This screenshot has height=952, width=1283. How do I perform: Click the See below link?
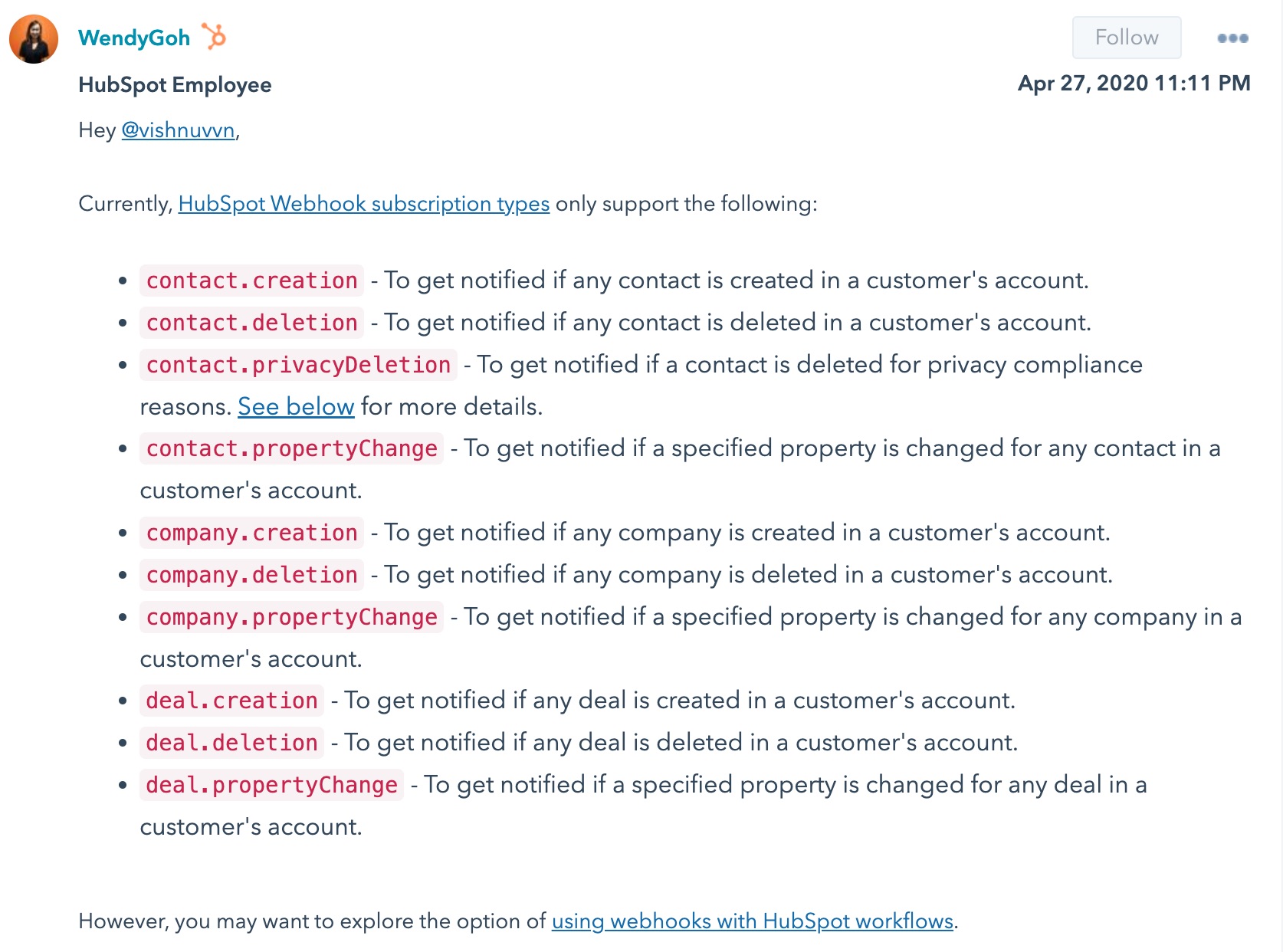click(296, 407)
